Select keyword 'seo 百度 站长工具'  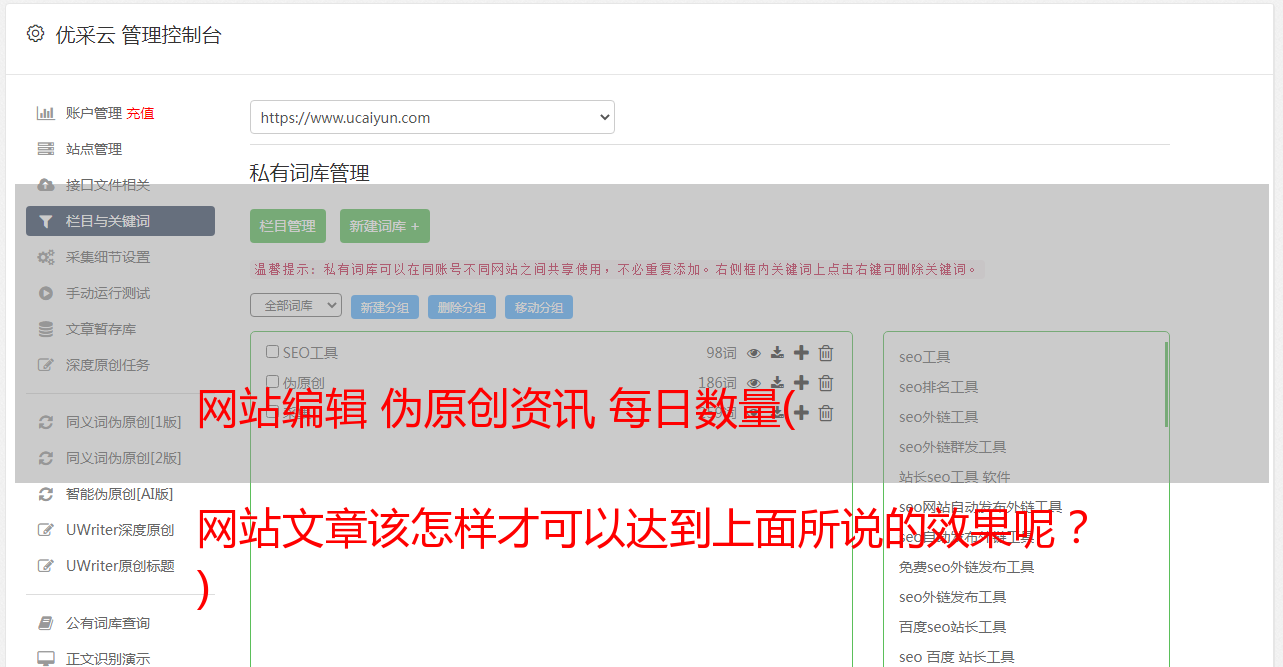tap(956, 657)
